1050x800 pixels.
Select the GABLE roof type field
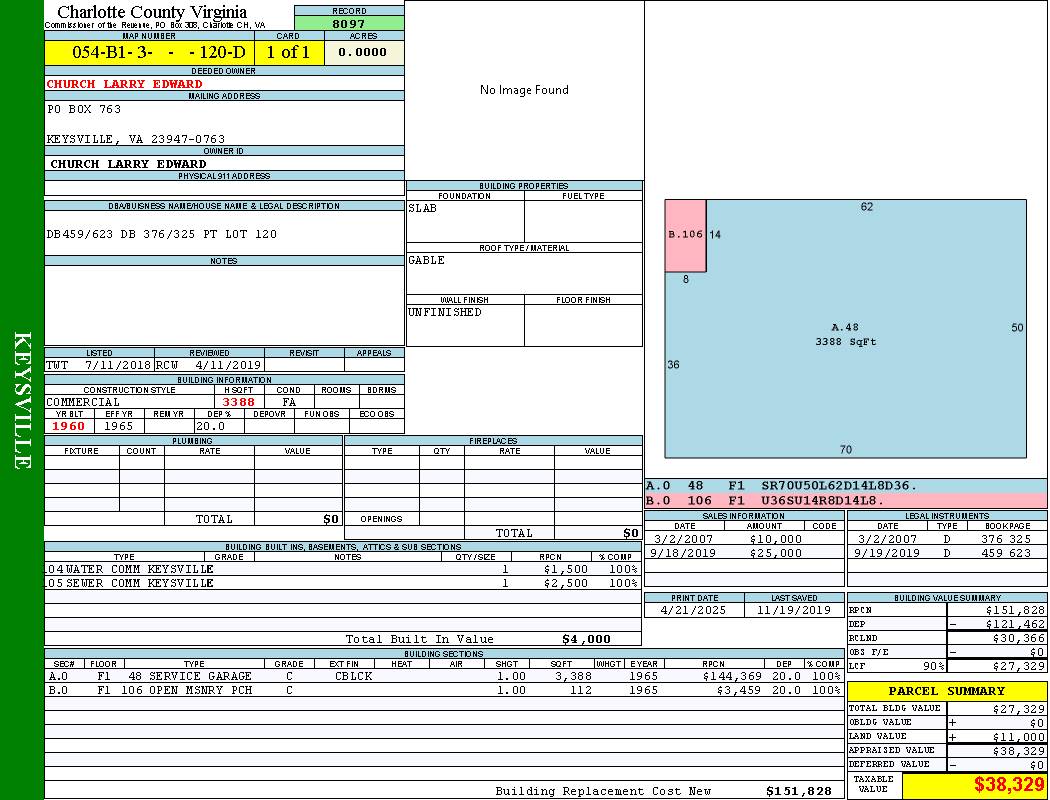427,261
